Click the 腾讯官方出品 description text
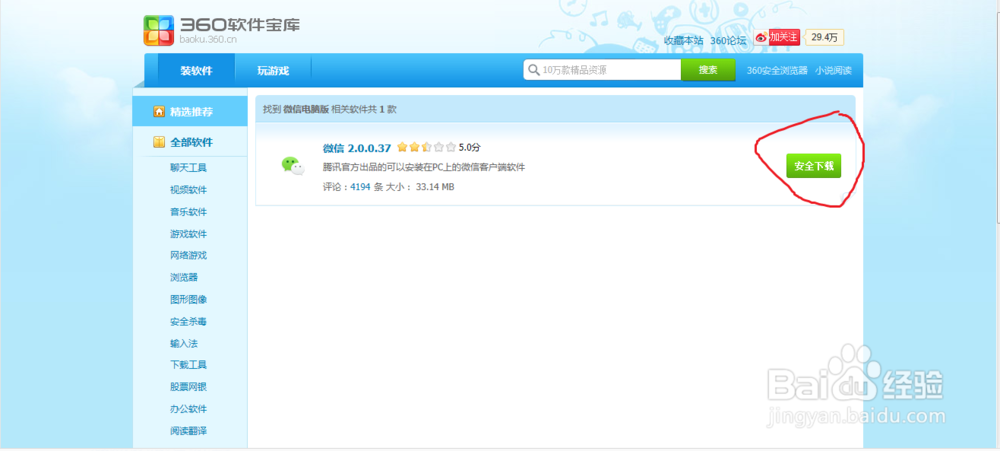Image resolution: width=1000 pixels, height=451 pixels. click(424, 168)
